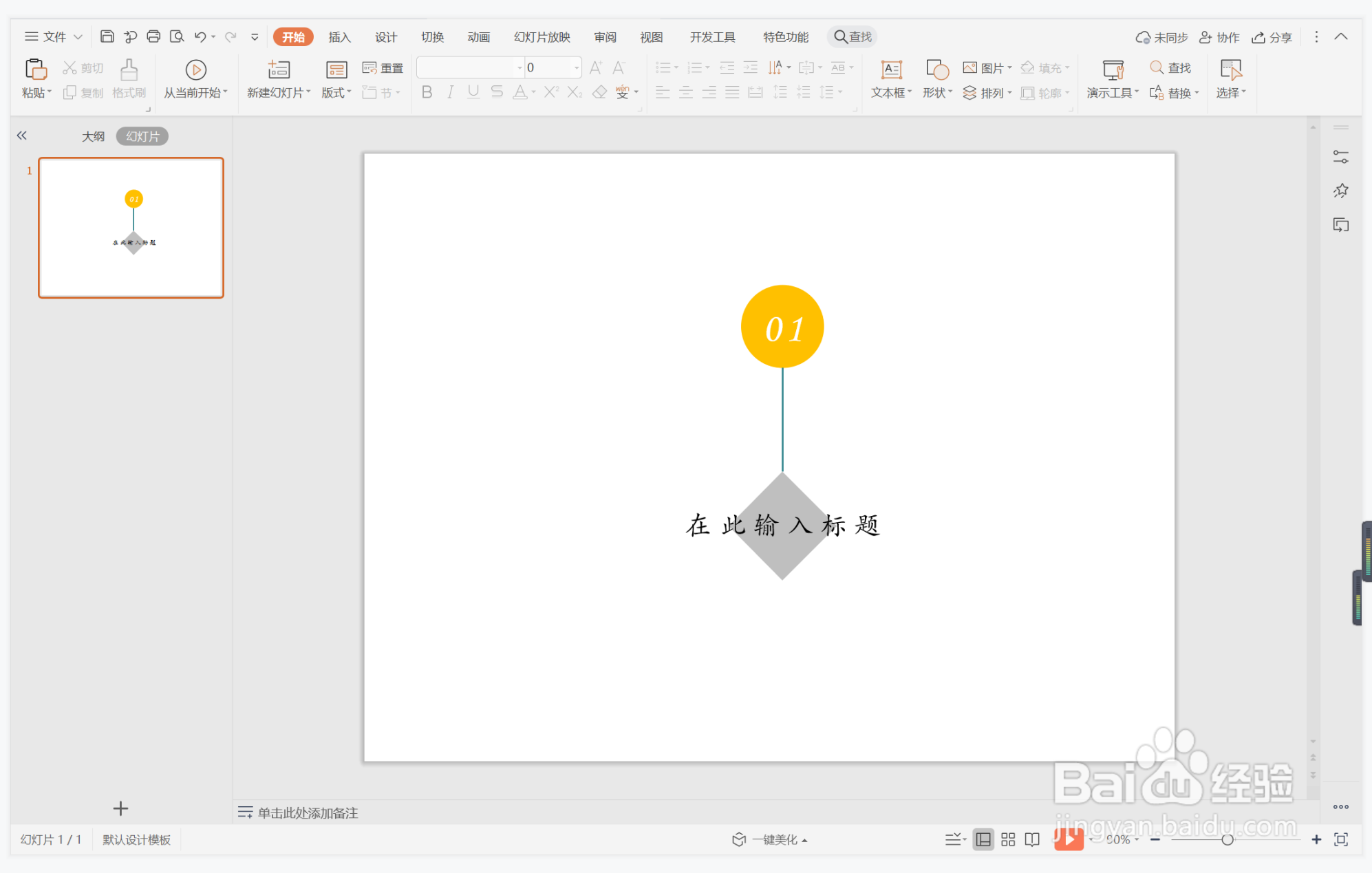Click the Reset (重置) slide button
The image size is (1372, 873).
pyautogui.click(x=383, y=67)
